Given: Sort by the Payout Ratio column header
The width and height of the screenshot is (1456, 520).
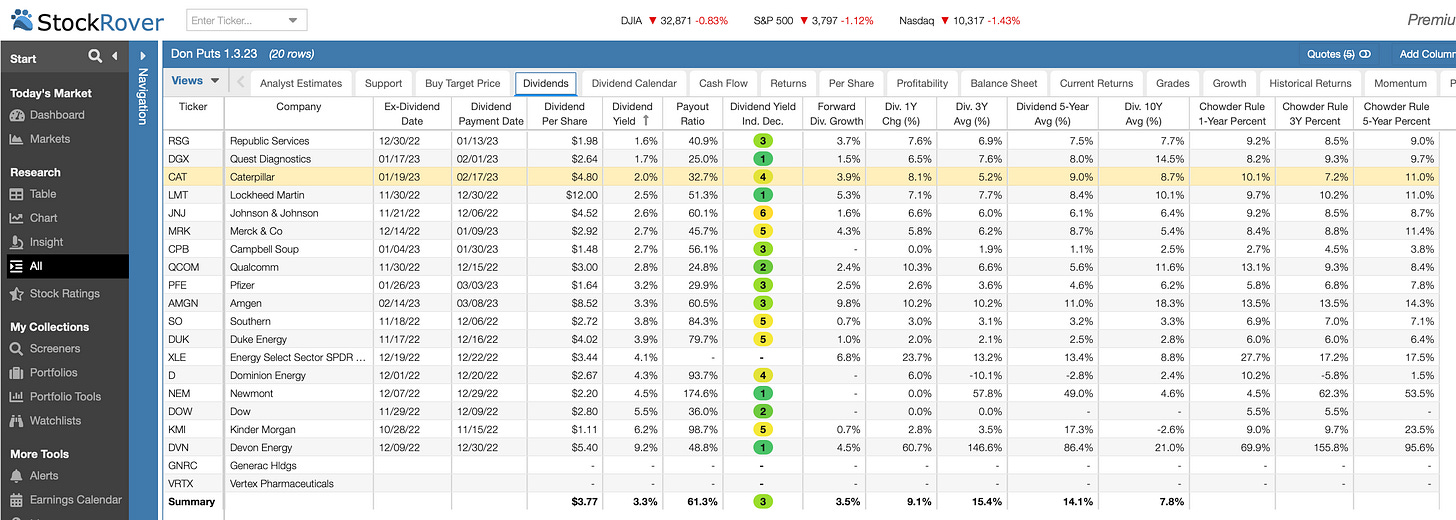Looking at the screenshot, I should [x=693, y=113].
